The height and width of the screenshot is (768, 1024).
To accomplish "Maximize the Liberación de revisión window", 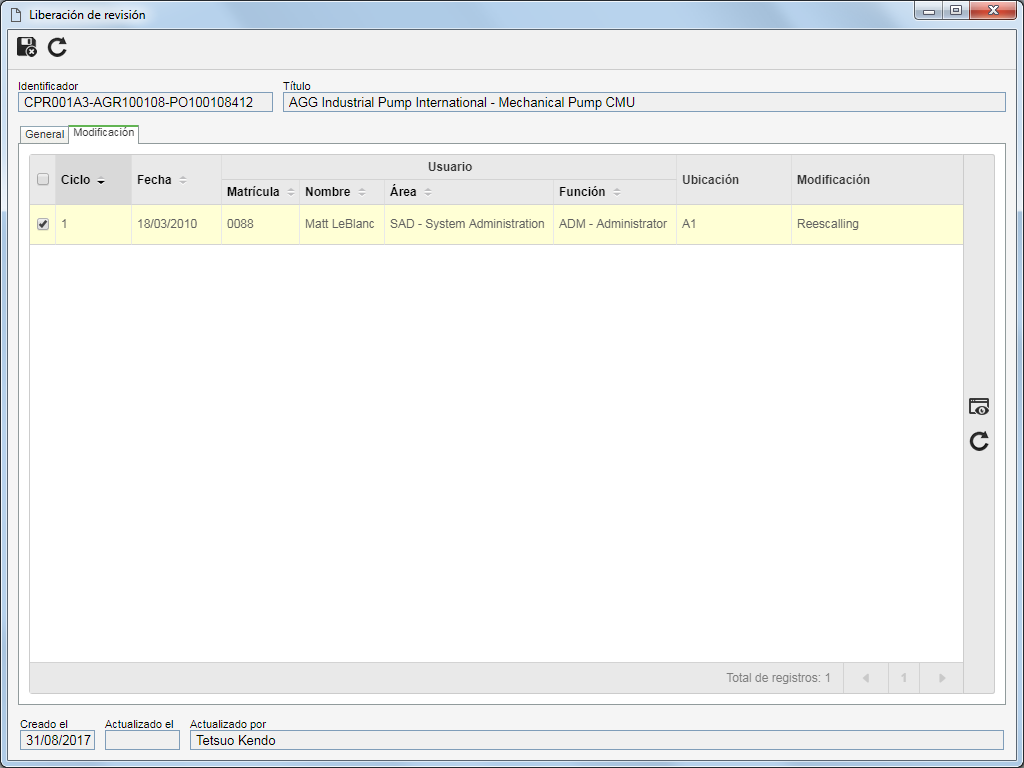I will 956,11.
